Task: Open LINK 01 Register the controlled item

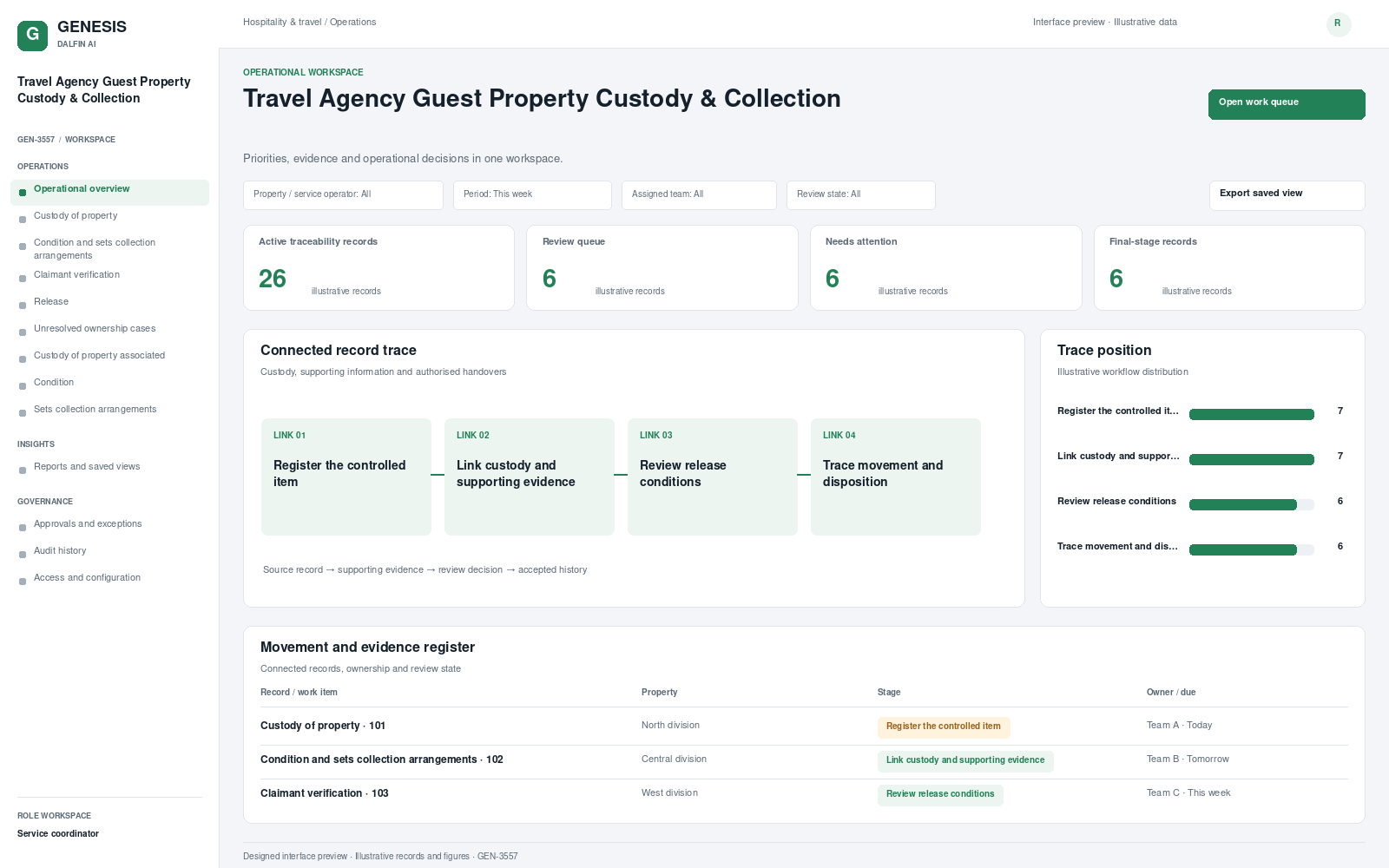Action: tap(346, 477)
